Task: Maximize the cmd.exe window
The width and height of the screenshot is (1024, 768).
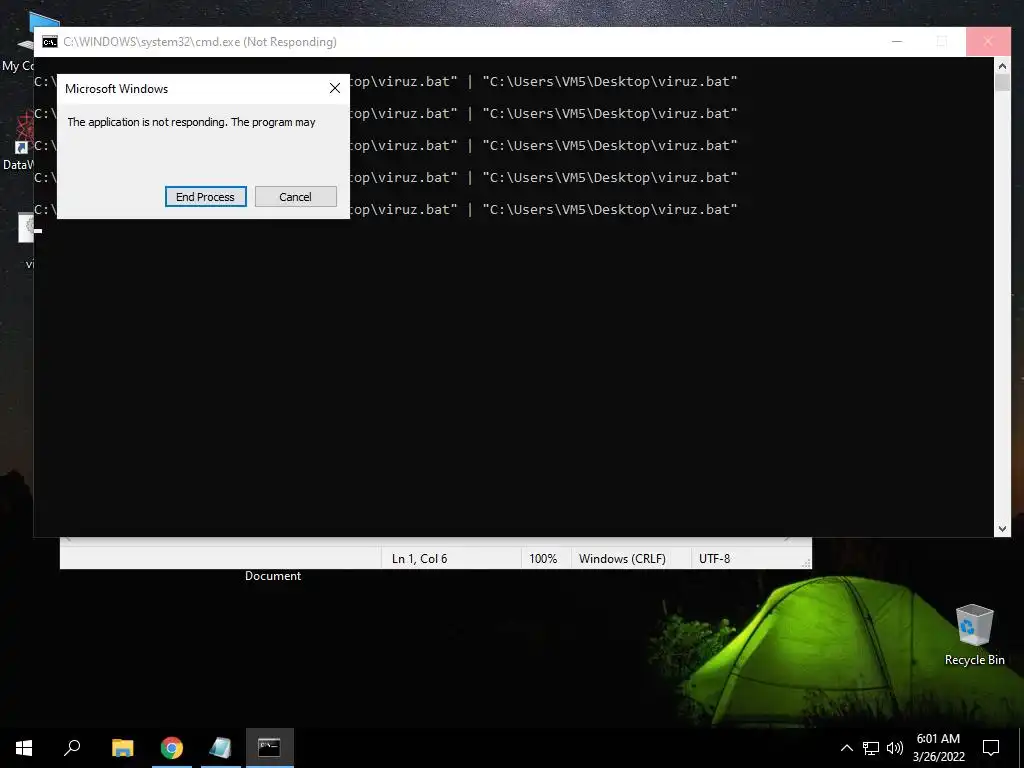Action: 942,41
